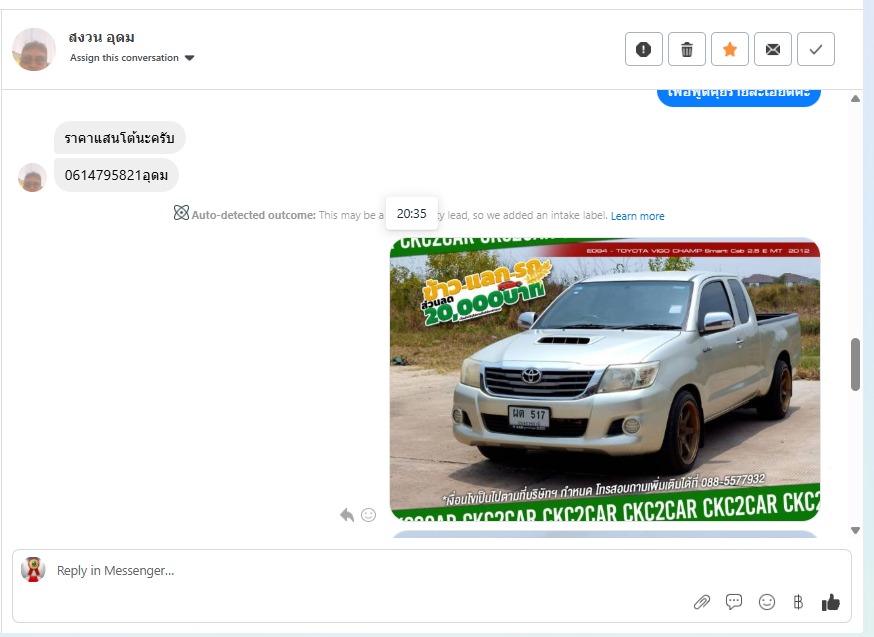Screen dimensions: 874x637
Task: Open สงวน อุดม contact name in header
Action: 101,37
